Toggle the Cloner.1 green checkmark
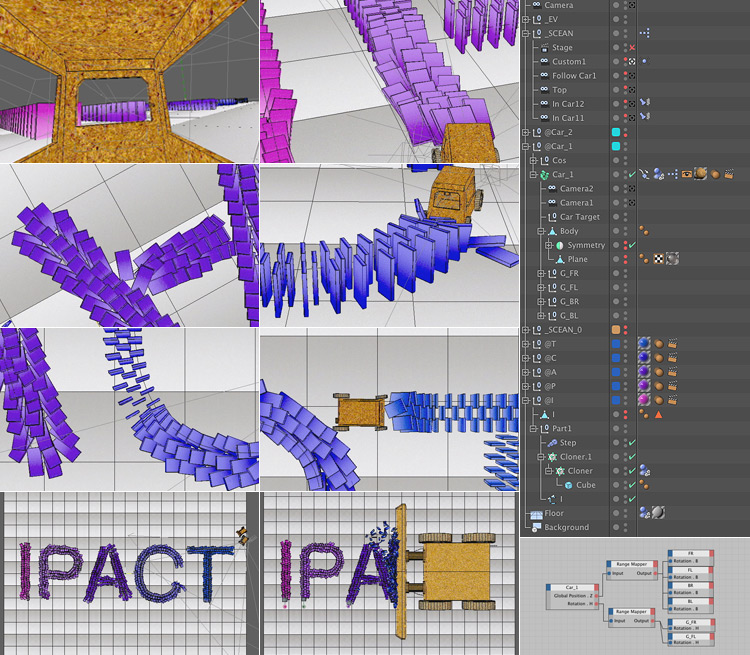This screenshot has height=655, width=750. pos(632,457)
